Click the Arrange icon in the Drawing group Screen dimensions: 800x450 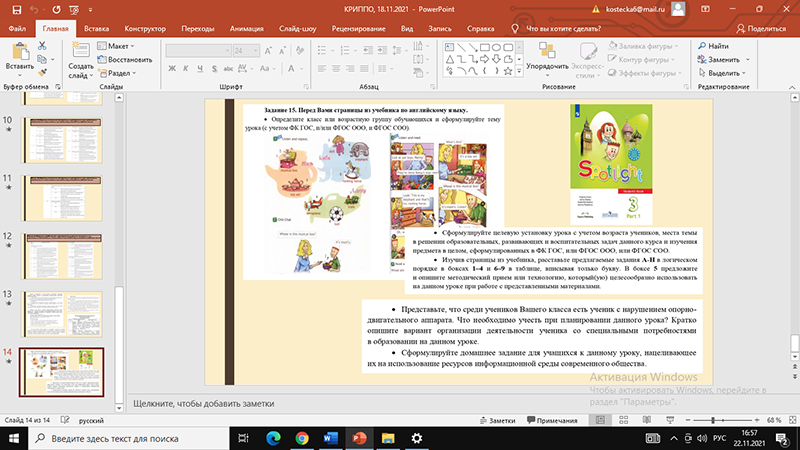point(547,51)
